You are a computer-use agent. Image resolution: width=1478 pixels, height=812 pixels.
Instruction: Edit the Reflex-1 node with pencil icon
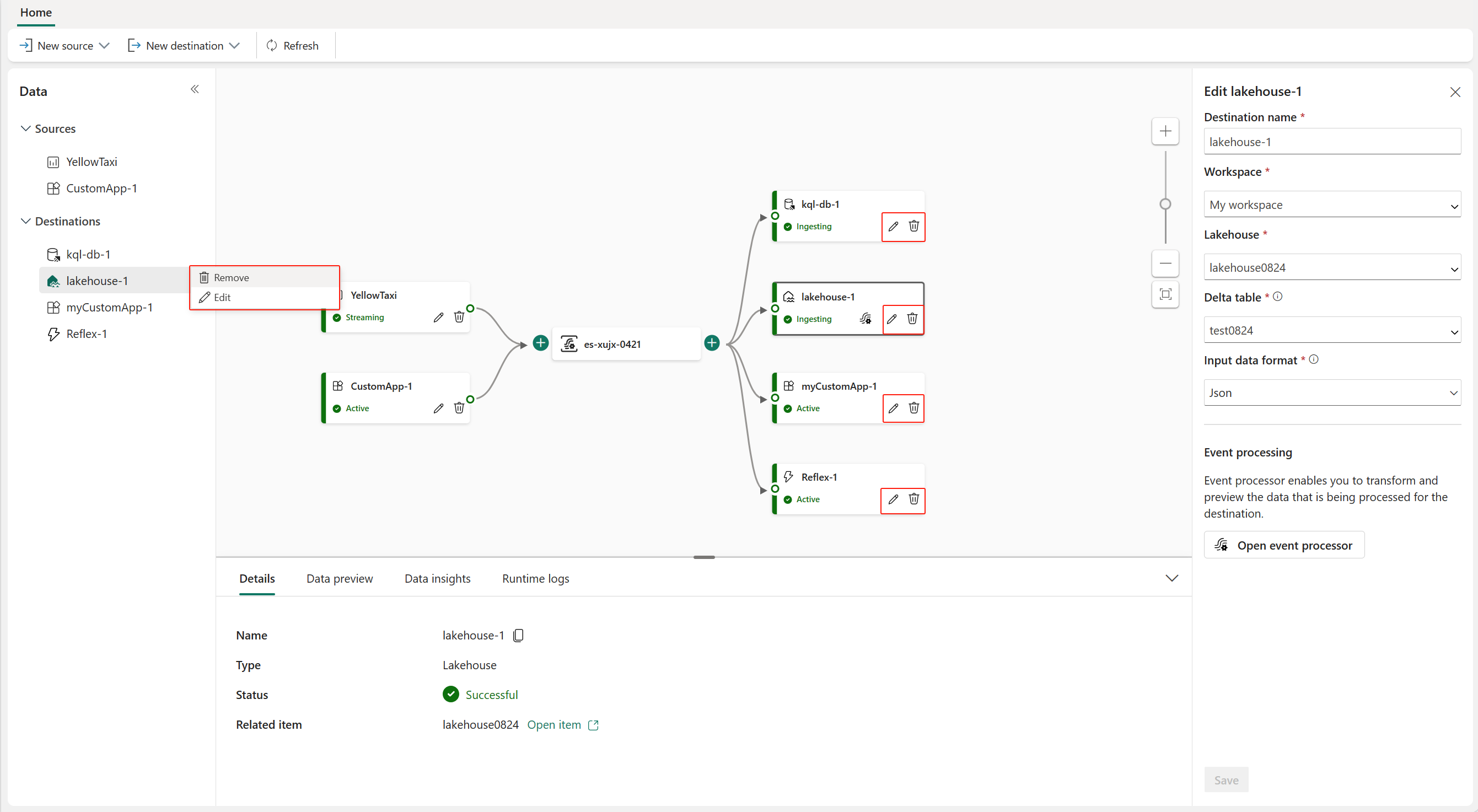click(893, 499)
